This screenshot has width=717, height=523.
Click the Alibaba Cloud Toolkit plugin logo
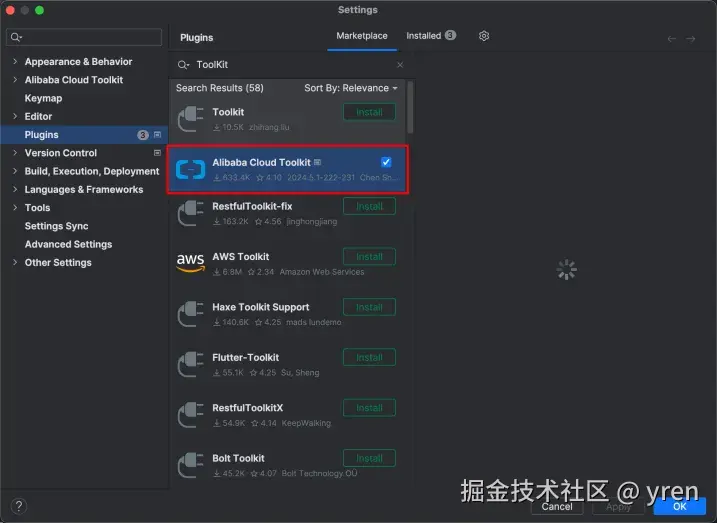[x=190, y=170]
